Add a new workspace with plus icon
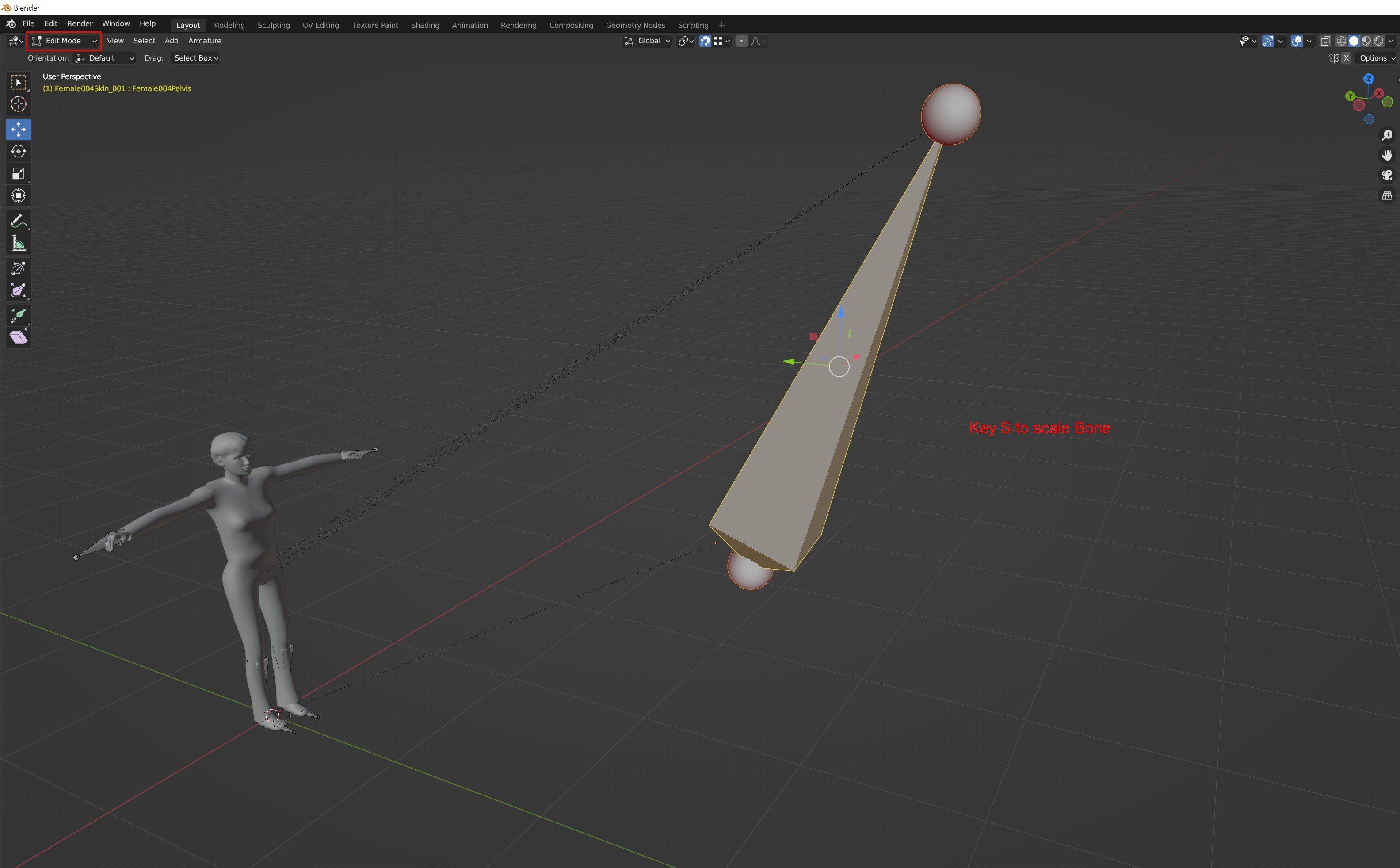The height and width of the screenshot is (868, 1400). coord(722,25)
